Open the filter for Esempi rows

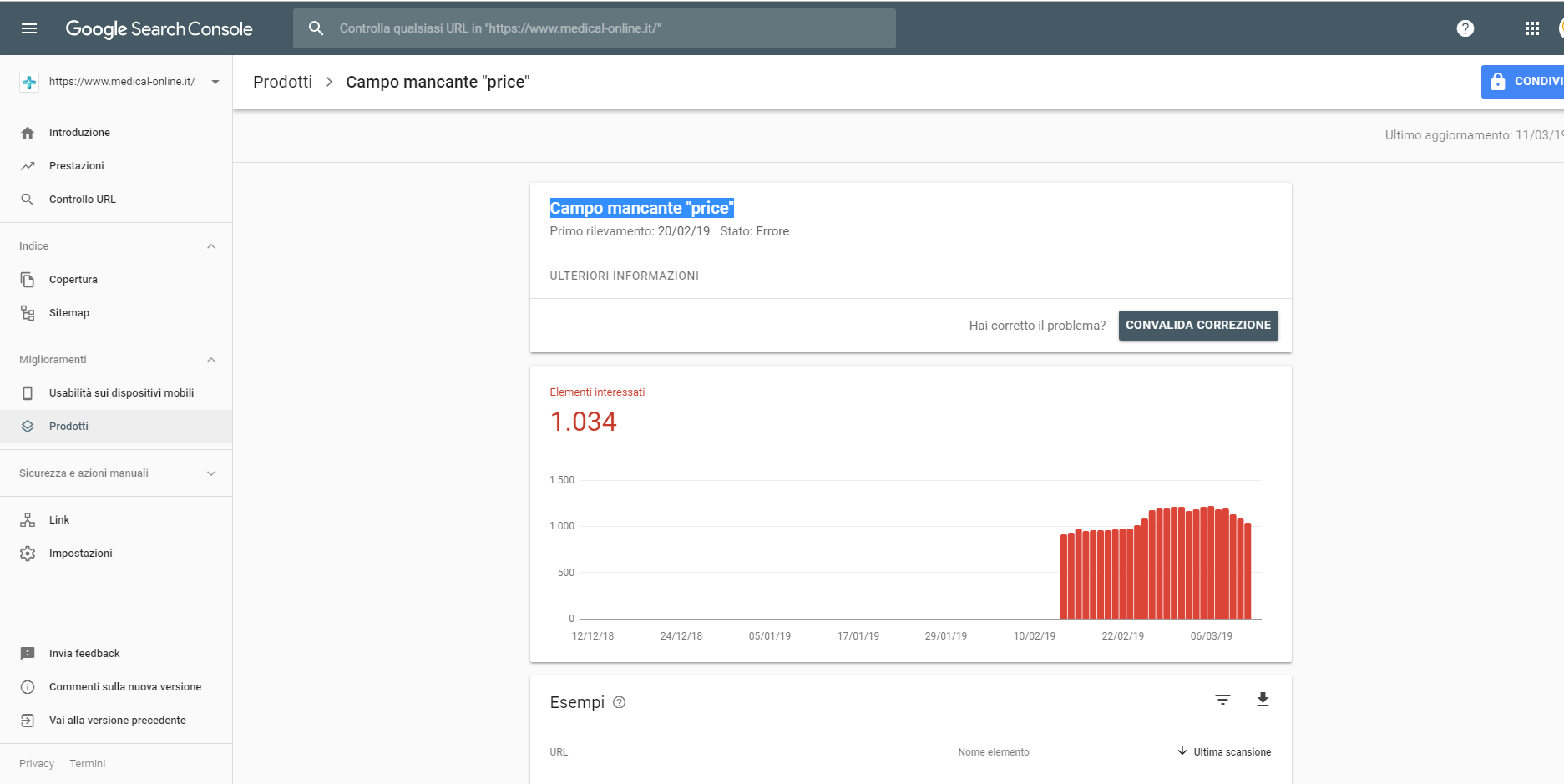[x=1222, y=700]
